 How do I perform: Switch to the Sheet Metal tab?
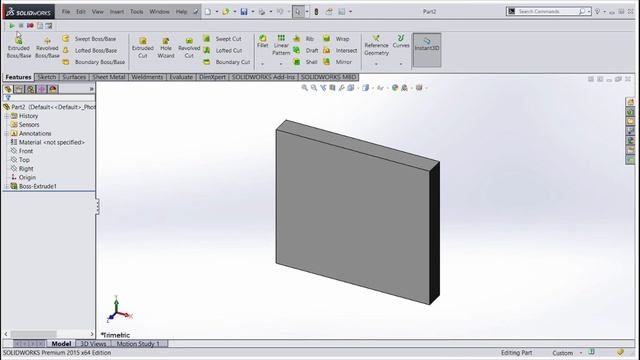[109, 77]
